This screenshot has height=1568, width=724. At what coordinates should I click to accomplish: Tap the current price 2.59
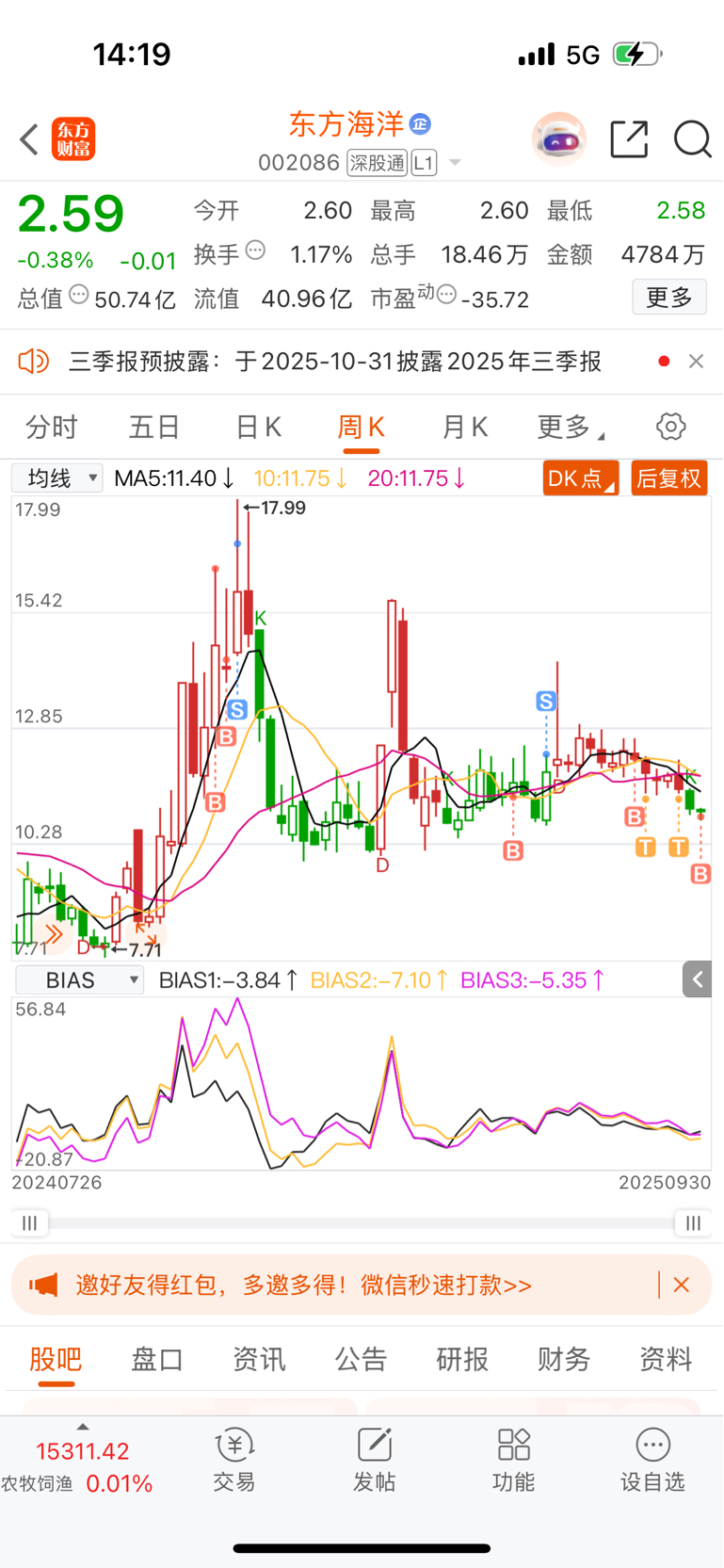71,214
